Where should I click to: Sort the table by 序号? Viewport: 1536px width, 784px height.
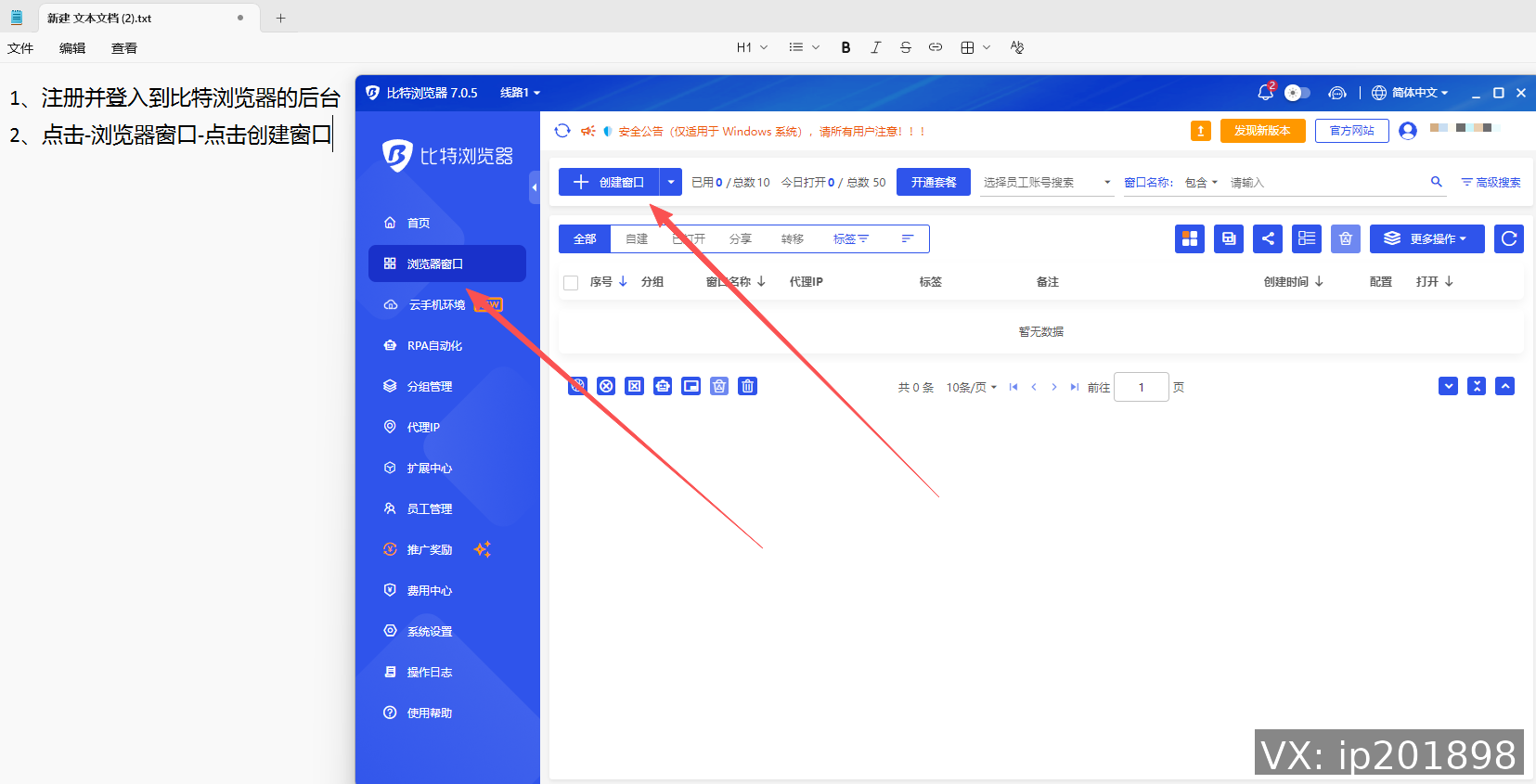623,281
